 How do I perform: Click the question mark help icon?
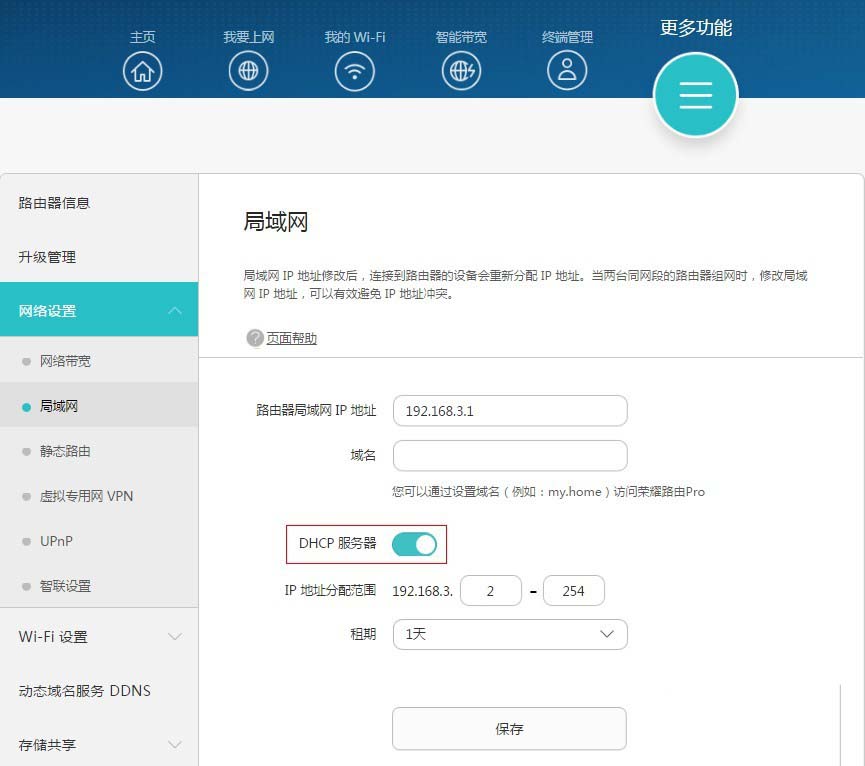[x=254, y=338]
